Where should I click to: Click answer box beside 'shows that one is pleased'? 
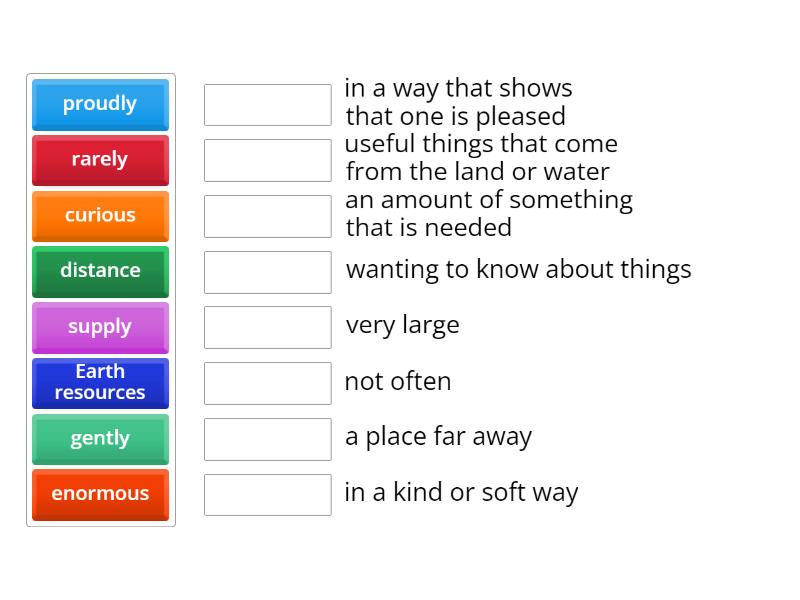click(x=267, y=105)
